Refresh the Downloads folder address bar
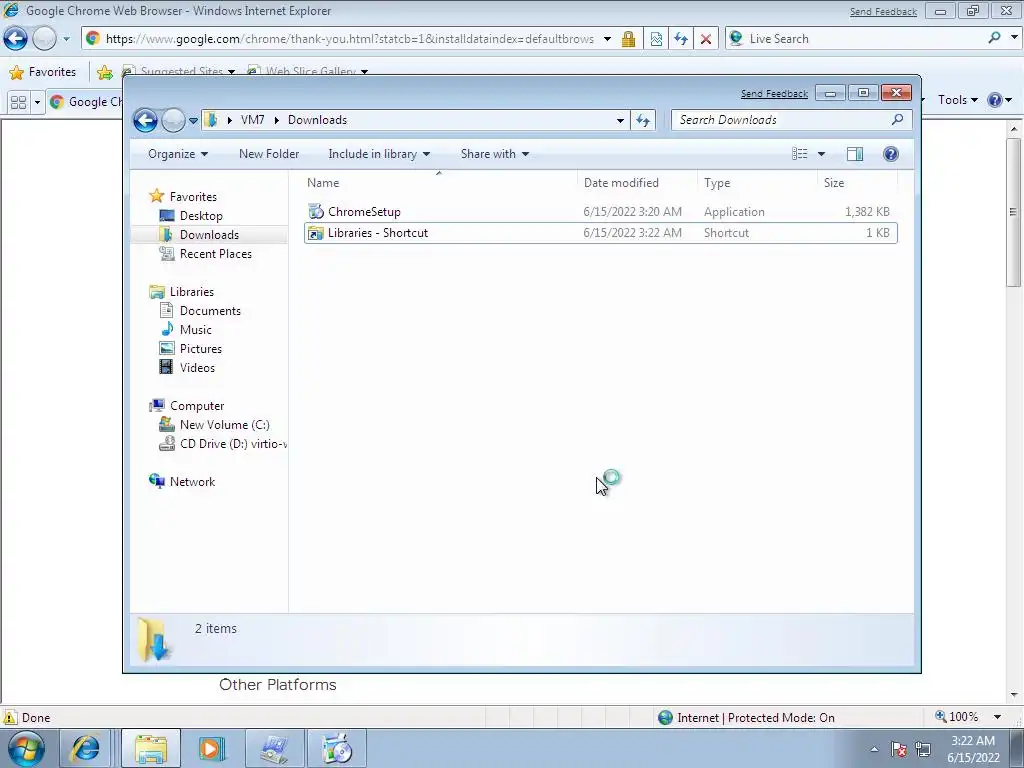This screenshot has height=768, width=1024. pos(643,120)
